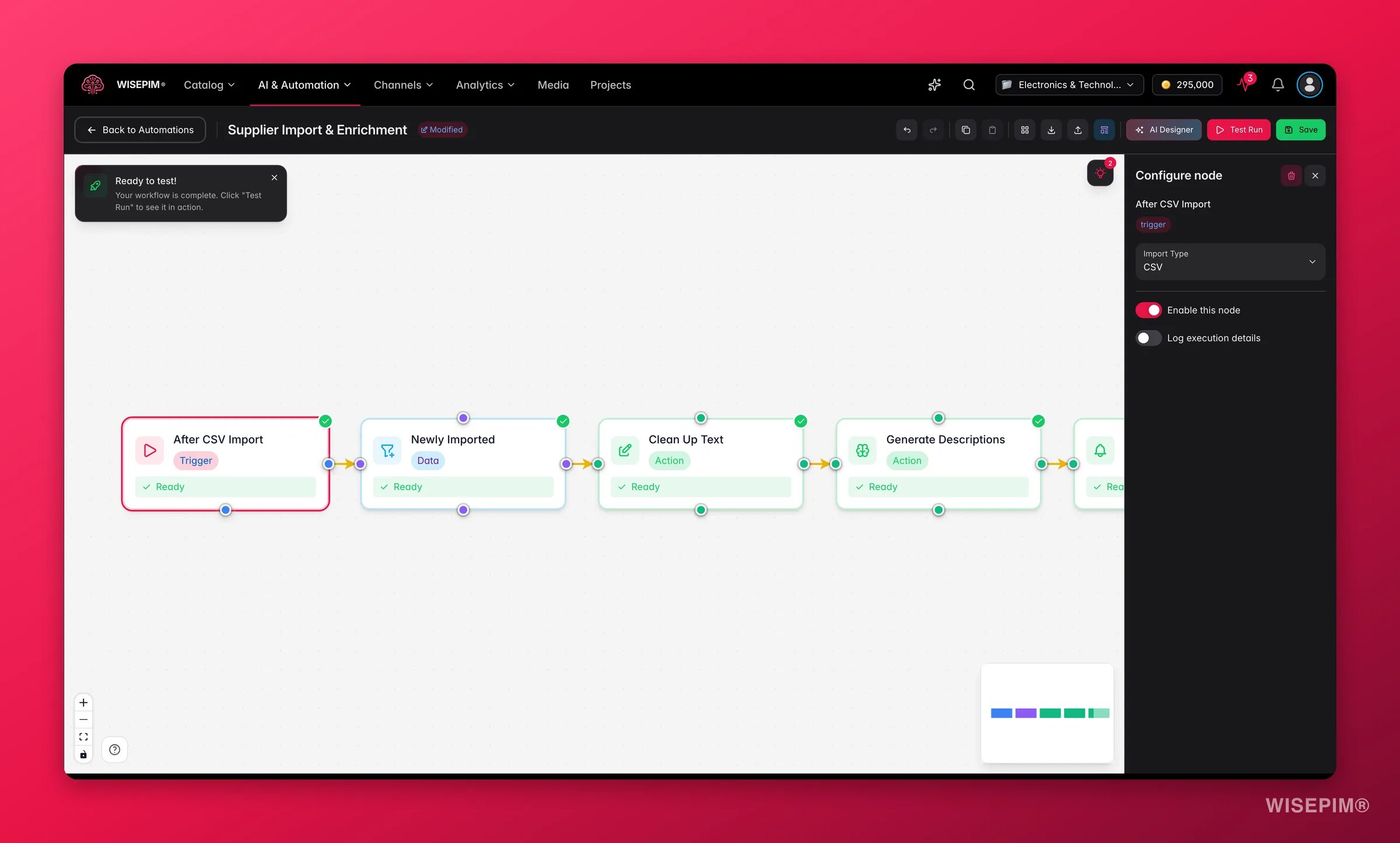
Task: Delete node with the trash icon
Action: [1291, 176]
